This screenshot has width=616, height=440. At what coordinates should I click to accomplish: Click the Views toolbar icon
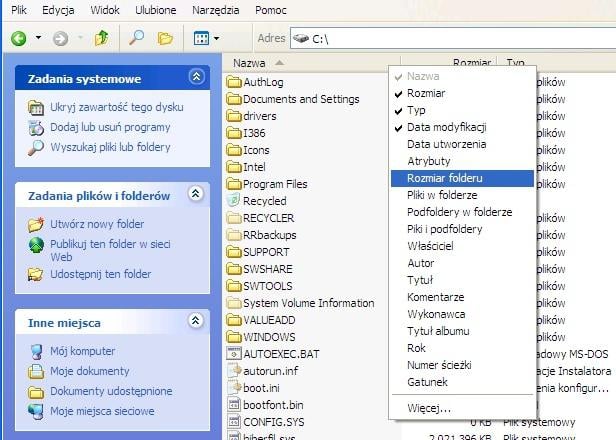click(201, 38)
